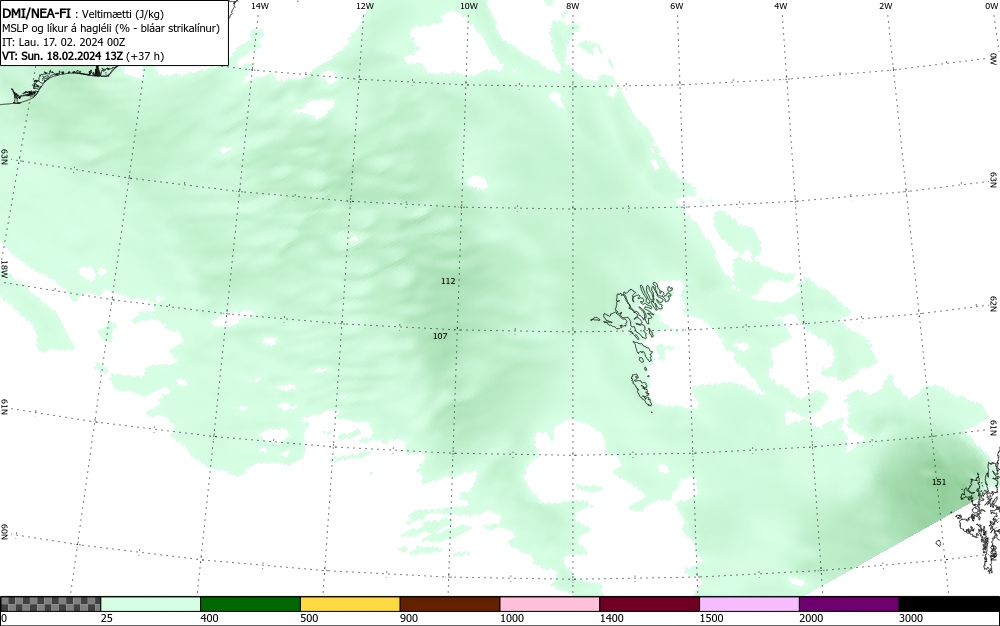Viewport: 1000px width, 626px height.
Task: Click the 900 legend value
Action: click(409, 618)
